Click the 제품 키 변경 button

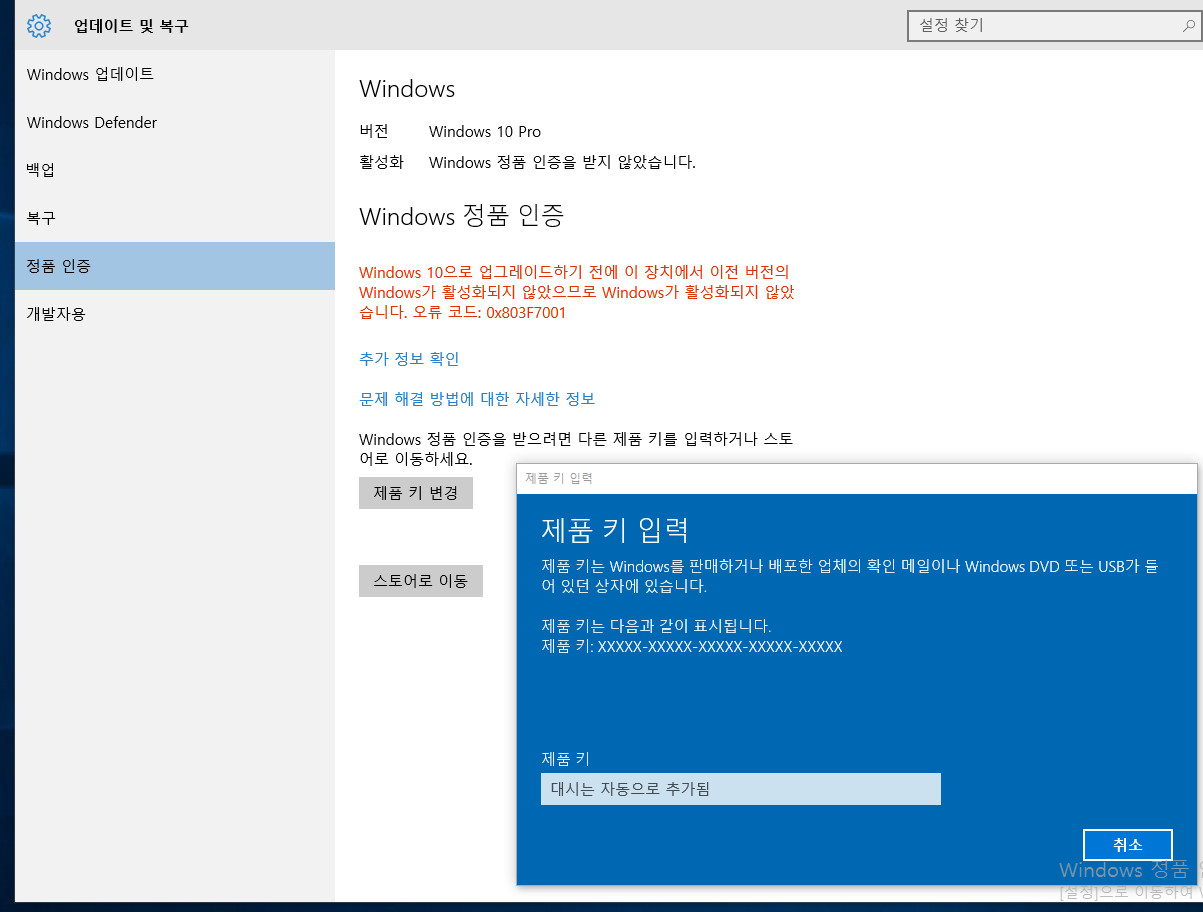416,493
